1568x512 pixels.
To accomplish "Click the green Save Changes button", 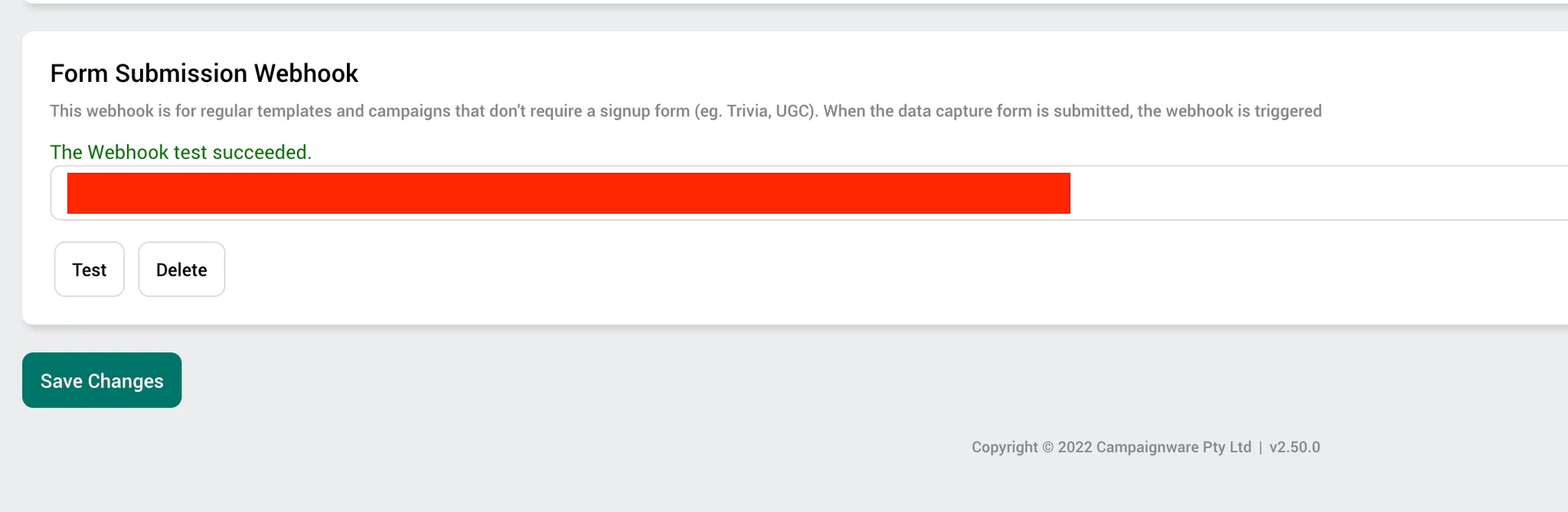I will coord(102,380).
